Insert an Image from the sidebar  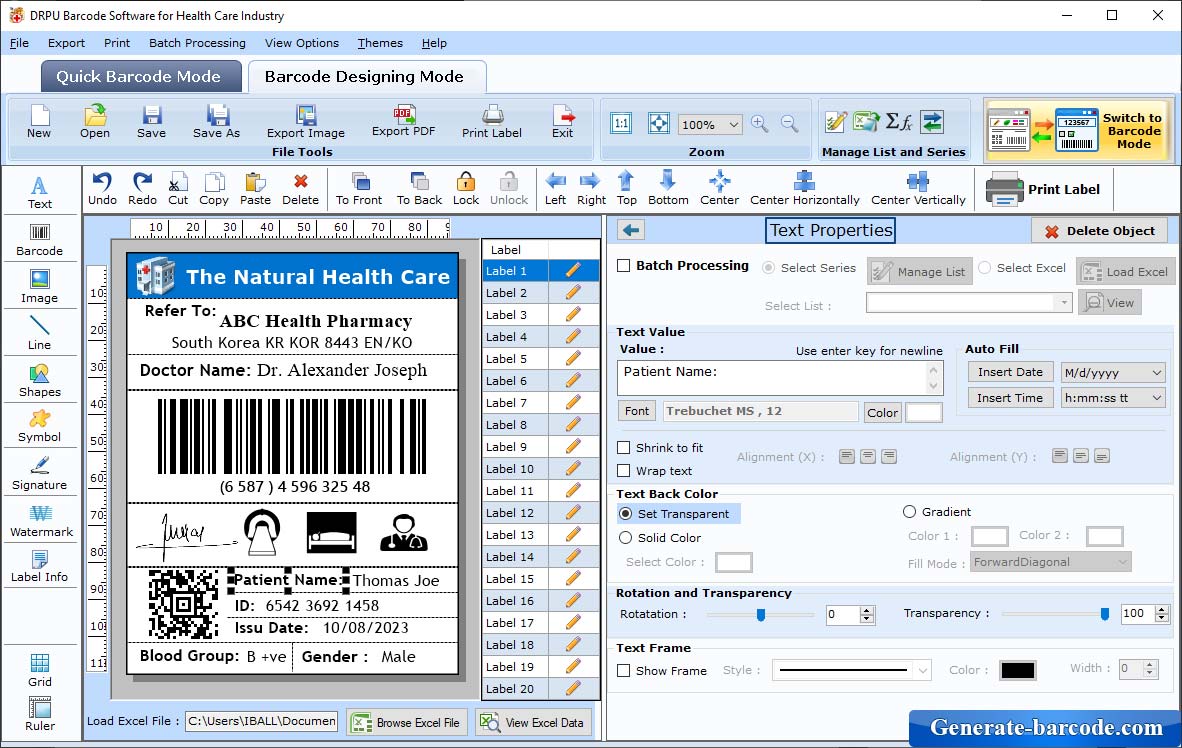click(40, 287)
